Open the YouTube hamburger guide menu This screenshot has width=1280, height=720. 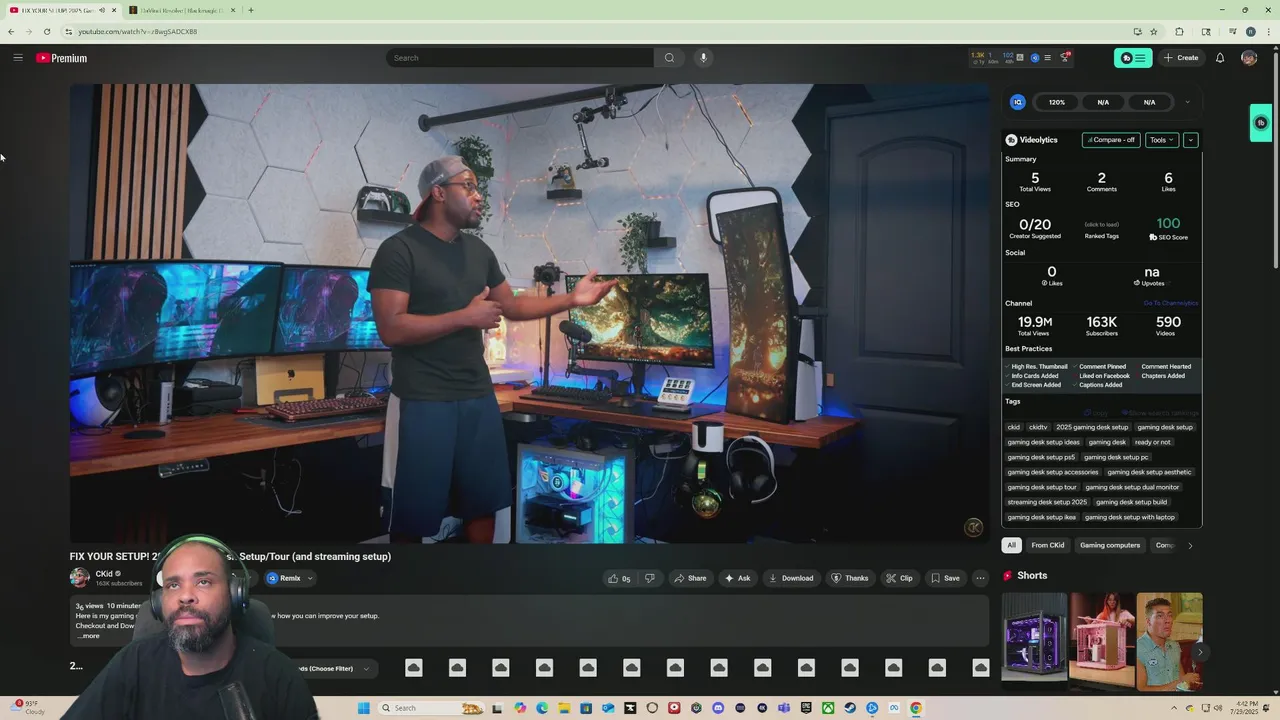pos(18,58)
